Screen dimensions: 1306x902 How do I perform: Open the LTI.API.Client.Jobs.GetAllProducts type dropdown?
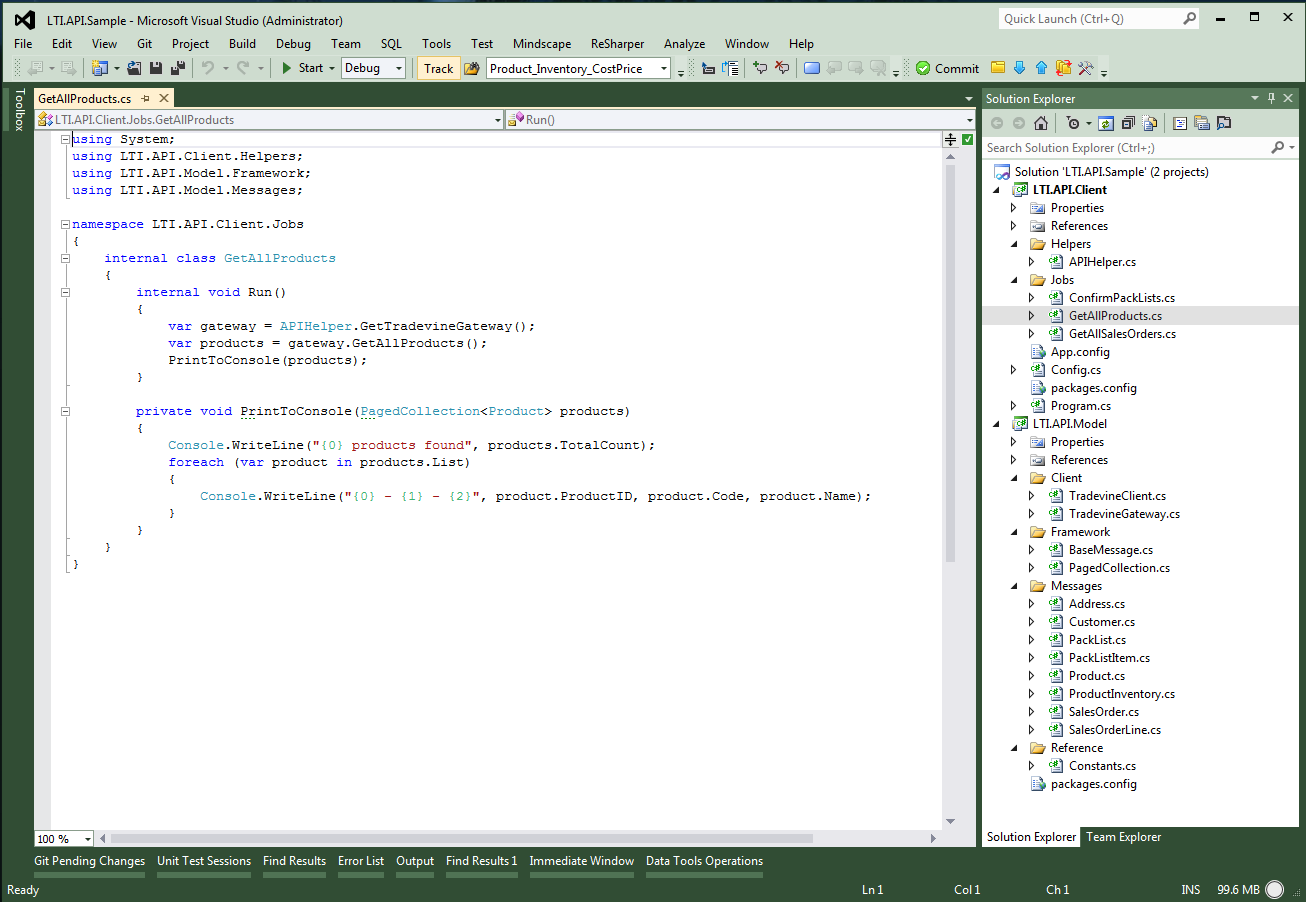tap(498, 119)
